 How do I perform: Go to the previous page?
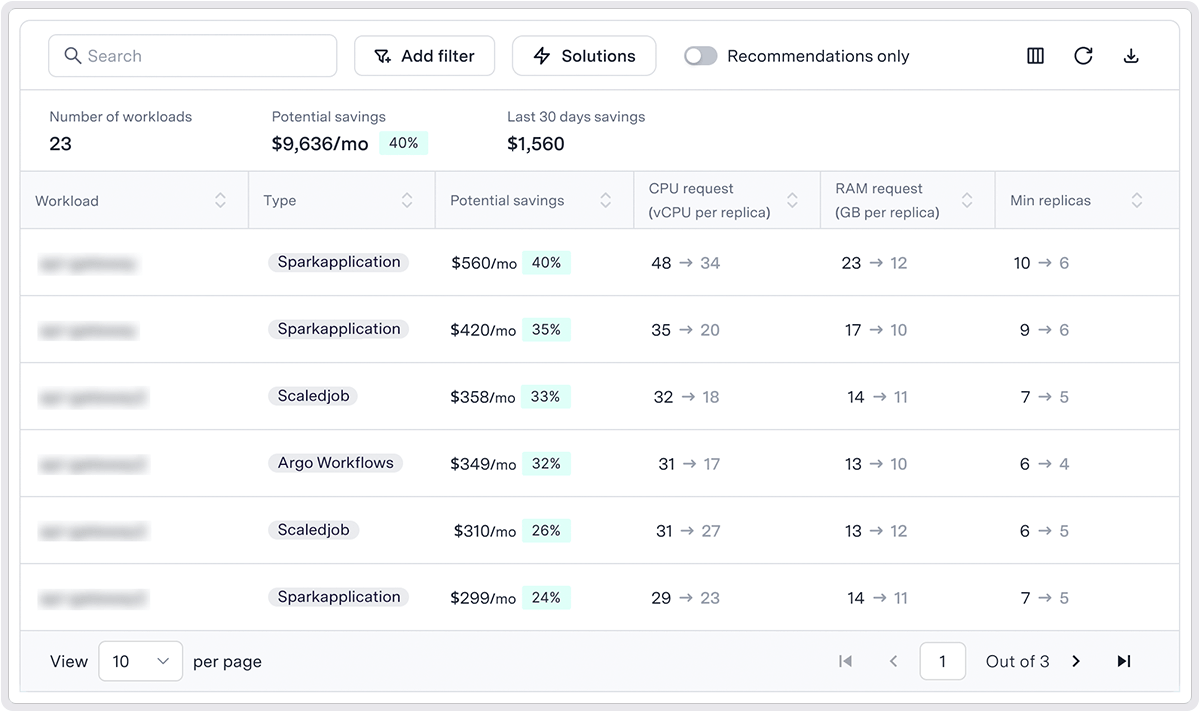click(893, 661)
